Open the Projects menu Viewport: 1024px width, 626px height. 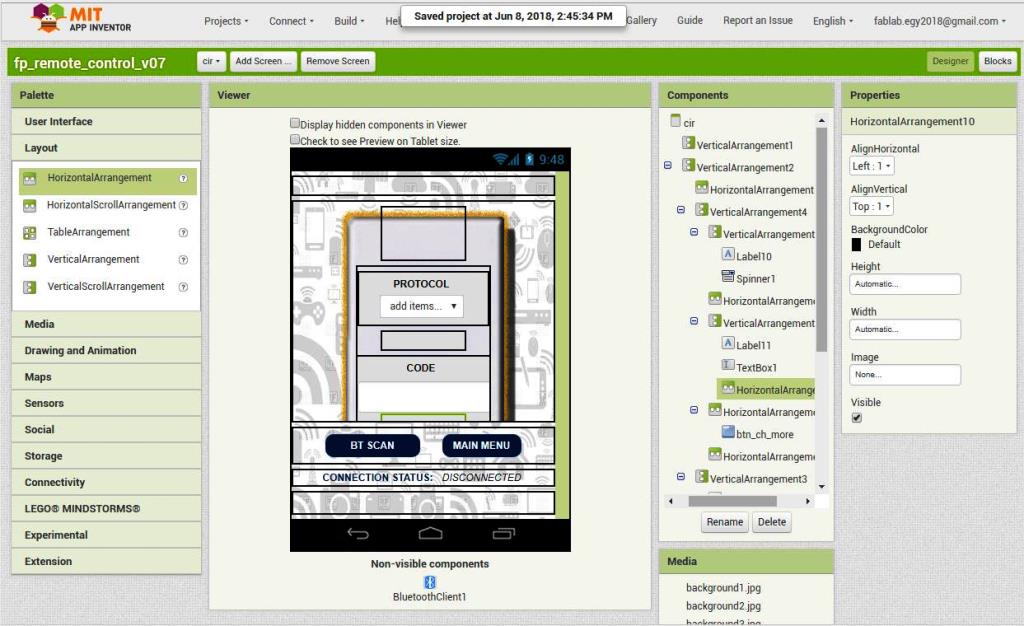pyautogui.click(x=226, y=21)
